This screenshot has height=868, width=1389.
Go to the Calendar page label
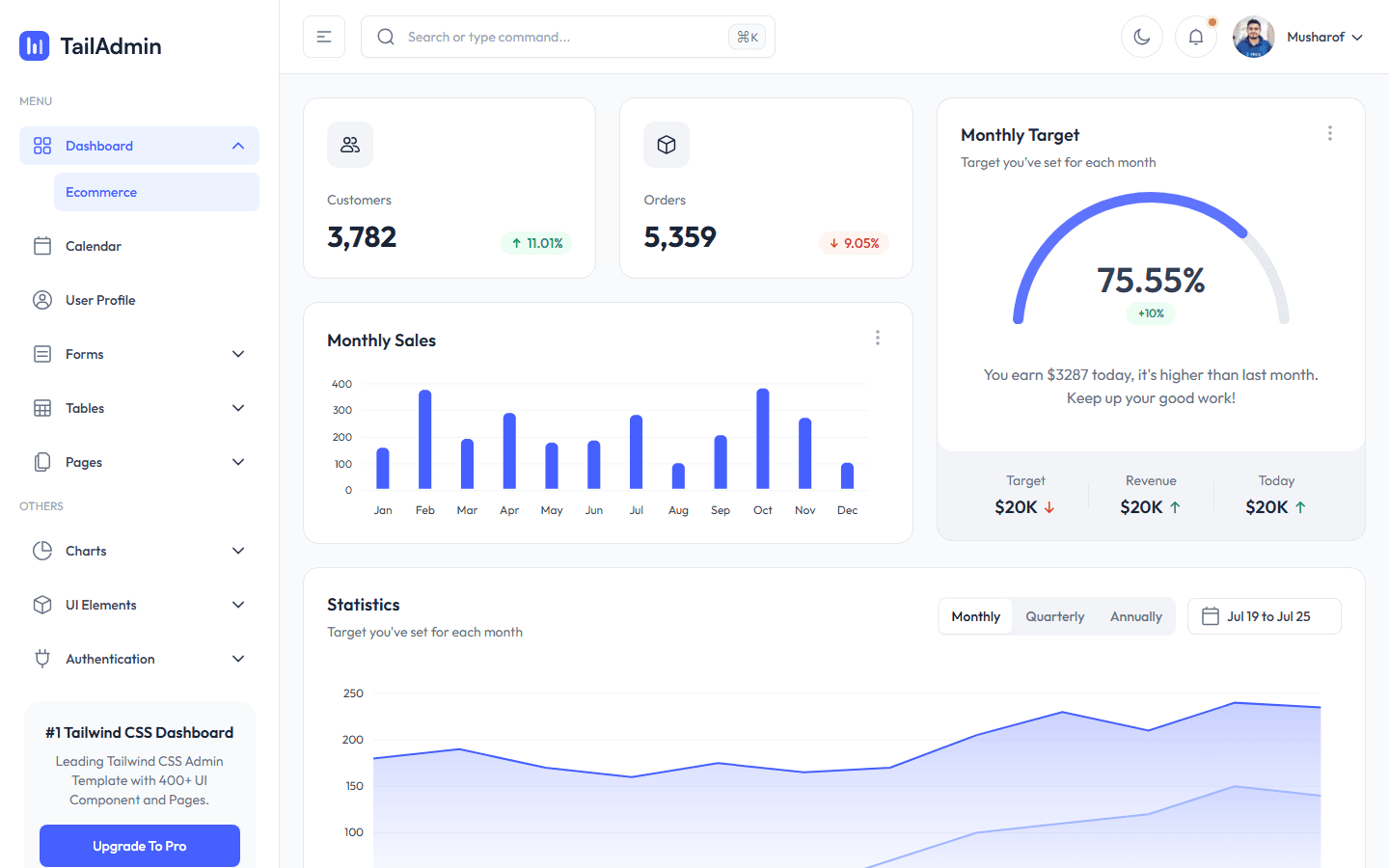click(94, 246)
